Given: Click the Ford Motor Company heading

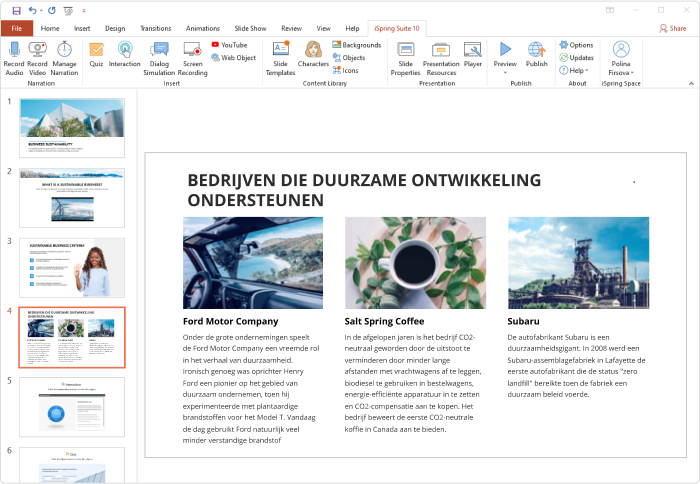Looking at the screenshot, I should 230,321.
